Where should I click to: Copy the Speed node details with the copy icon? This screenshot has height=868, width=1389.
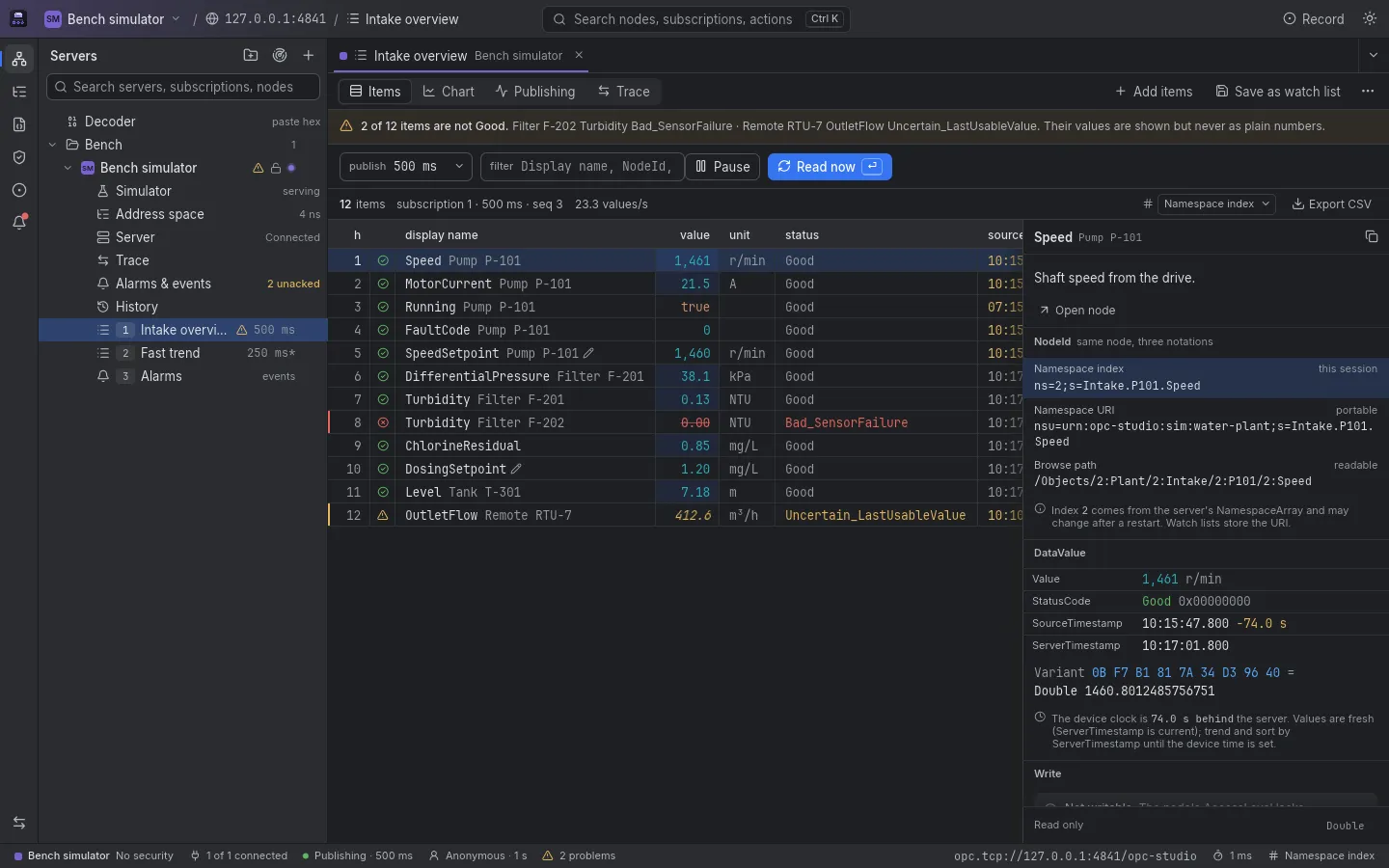1372,237
